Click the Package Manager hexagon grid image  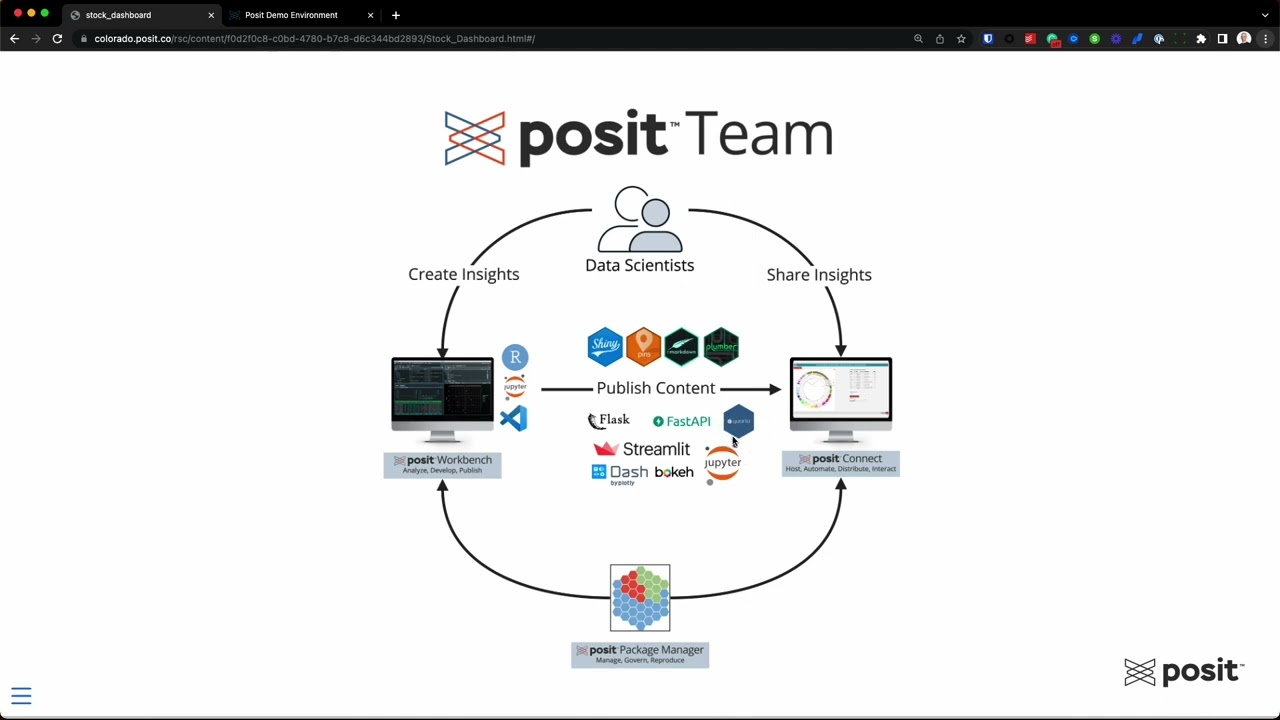(640, 598)
